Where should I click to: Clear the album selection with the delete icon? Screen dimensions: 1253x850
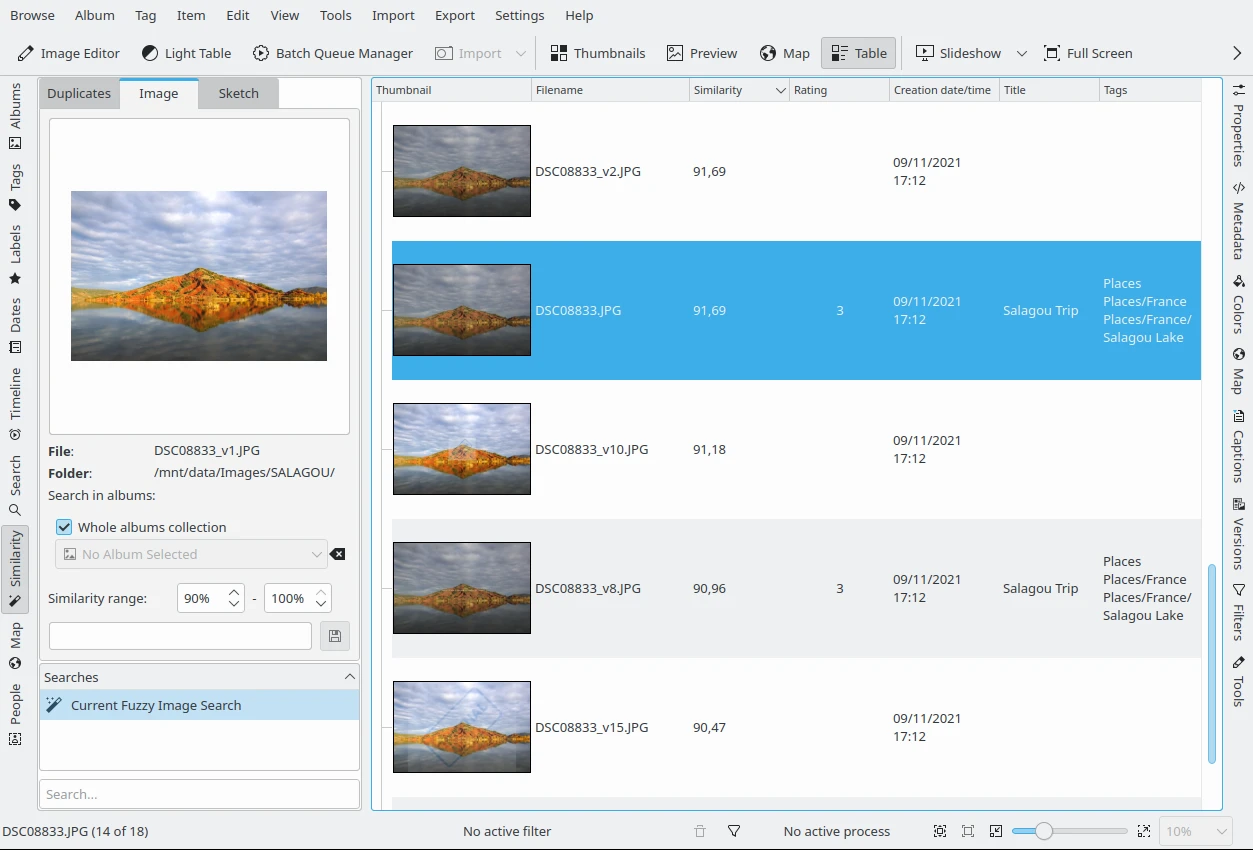338,554
